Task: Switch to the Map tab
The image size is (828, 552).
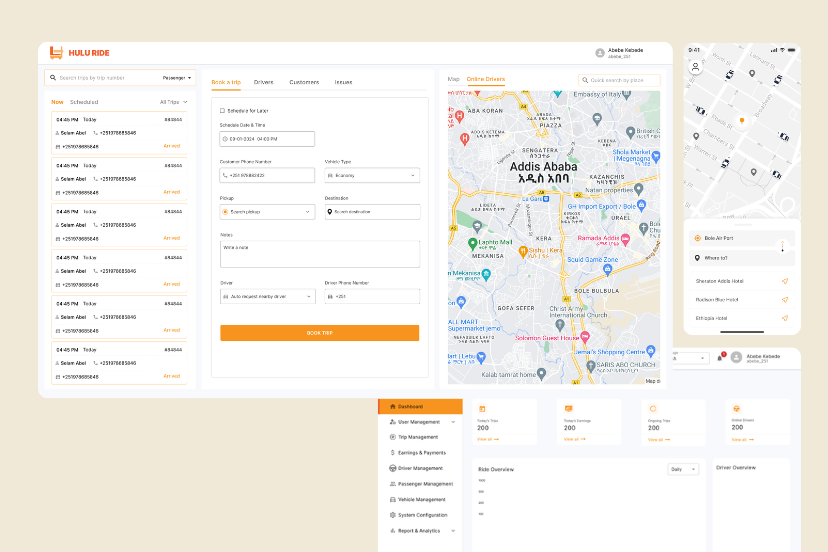Action: tap(454, 79)
